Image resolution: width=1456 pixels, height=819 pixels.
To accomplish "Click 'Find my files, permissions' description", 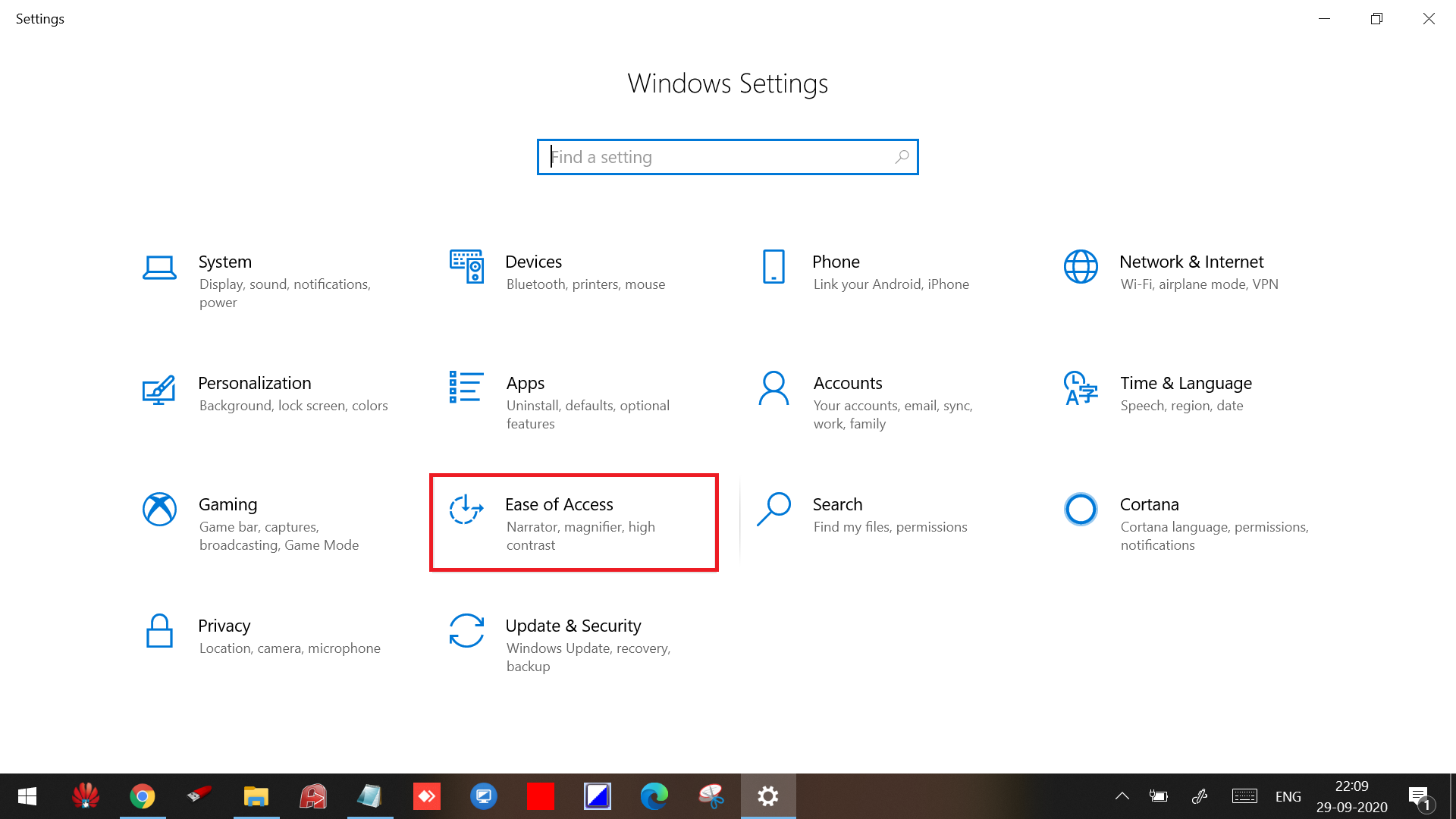I will (x=890, y=527).
